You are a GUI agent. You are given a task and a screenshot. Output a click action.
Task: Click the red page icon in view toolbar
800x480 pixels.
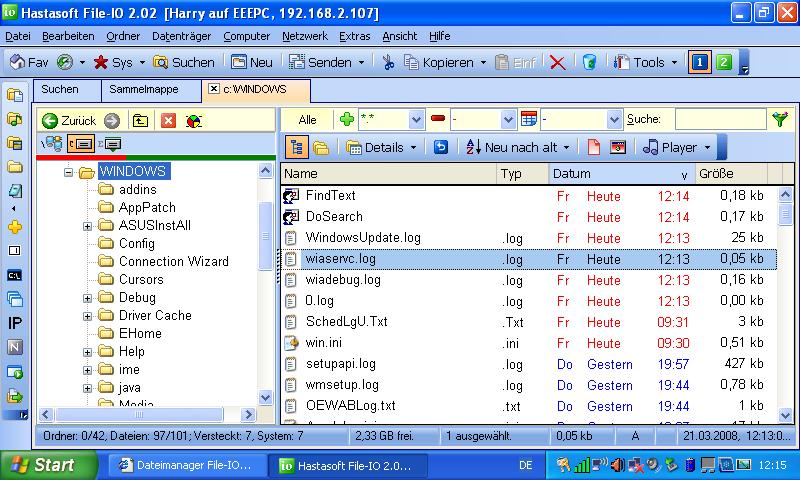pyautogui.click(x=593, y=147)
